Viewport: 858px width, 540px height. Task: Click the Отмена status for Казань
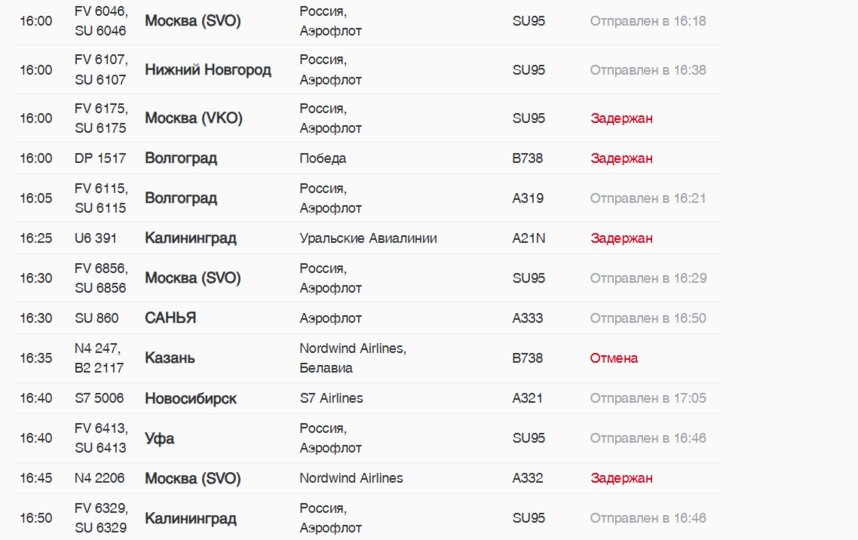[x=613, y=358]
